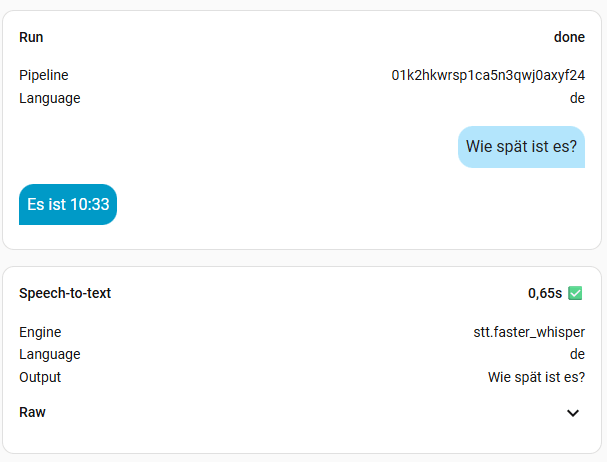Click the Language label in Run card

click(x=50, y=98)
